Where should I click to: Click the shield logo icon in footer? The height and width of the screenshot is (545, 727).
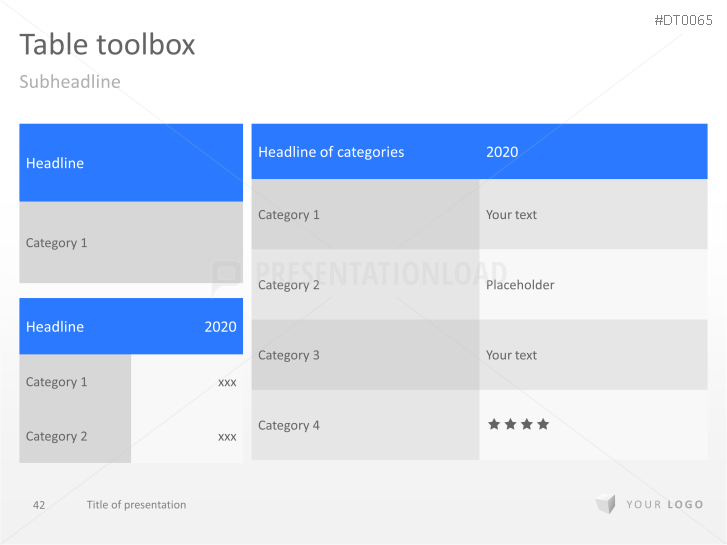[x=605, y=505]
